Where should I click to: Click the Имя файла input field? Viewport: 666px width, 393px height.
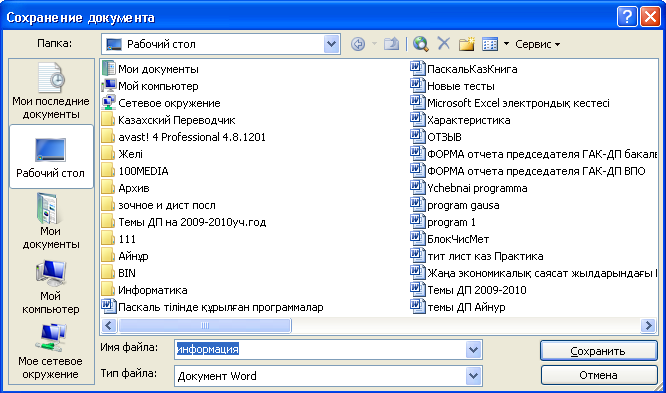coord(320,349)
